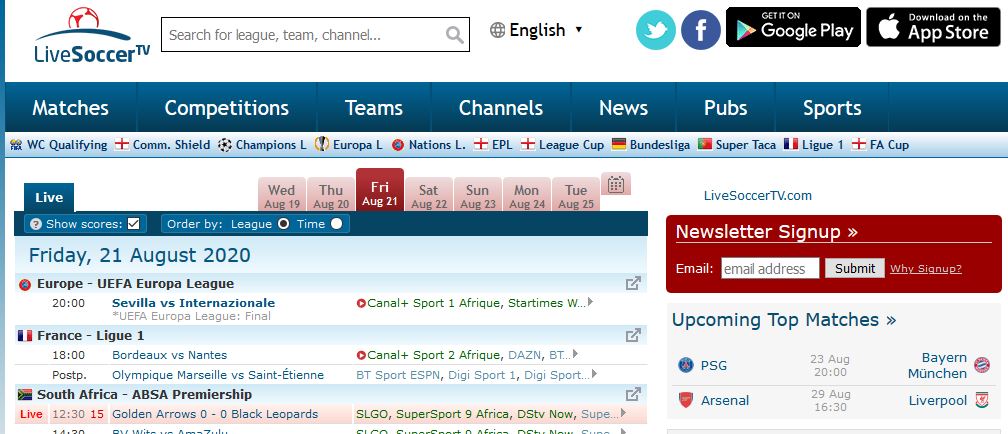1008x434 pixels.
Task: Open Europa L quick link
Action: tap(348, 145)
